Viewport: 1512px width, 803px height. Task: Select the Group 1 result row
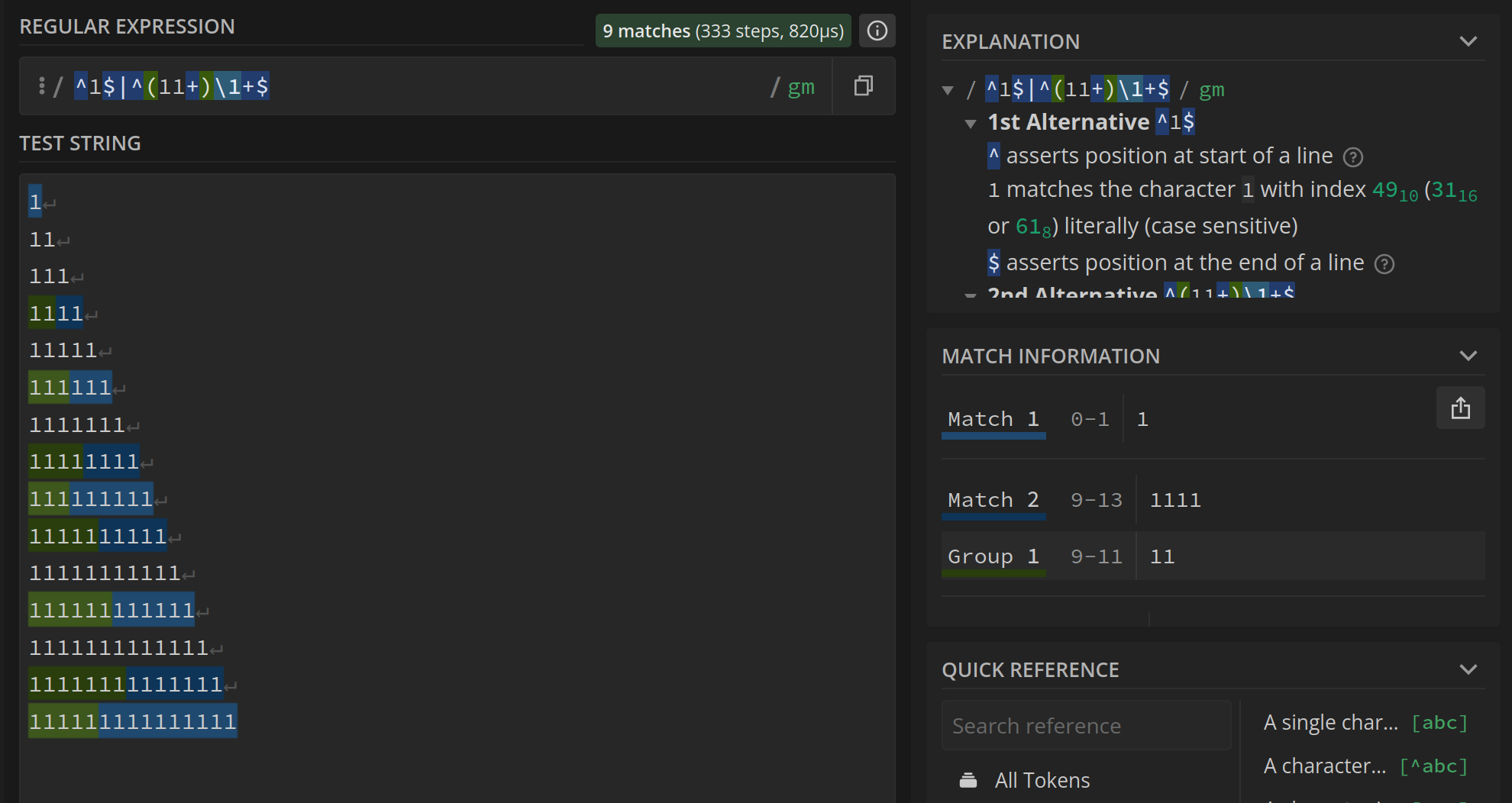click(993, 556)
